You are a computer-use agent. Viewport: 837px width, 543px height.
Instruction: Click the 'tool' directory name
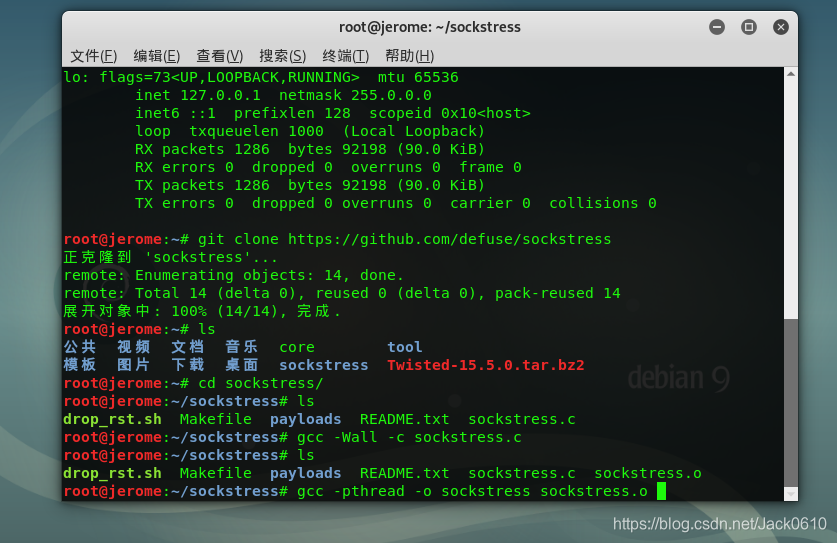[x=405, y=347]
